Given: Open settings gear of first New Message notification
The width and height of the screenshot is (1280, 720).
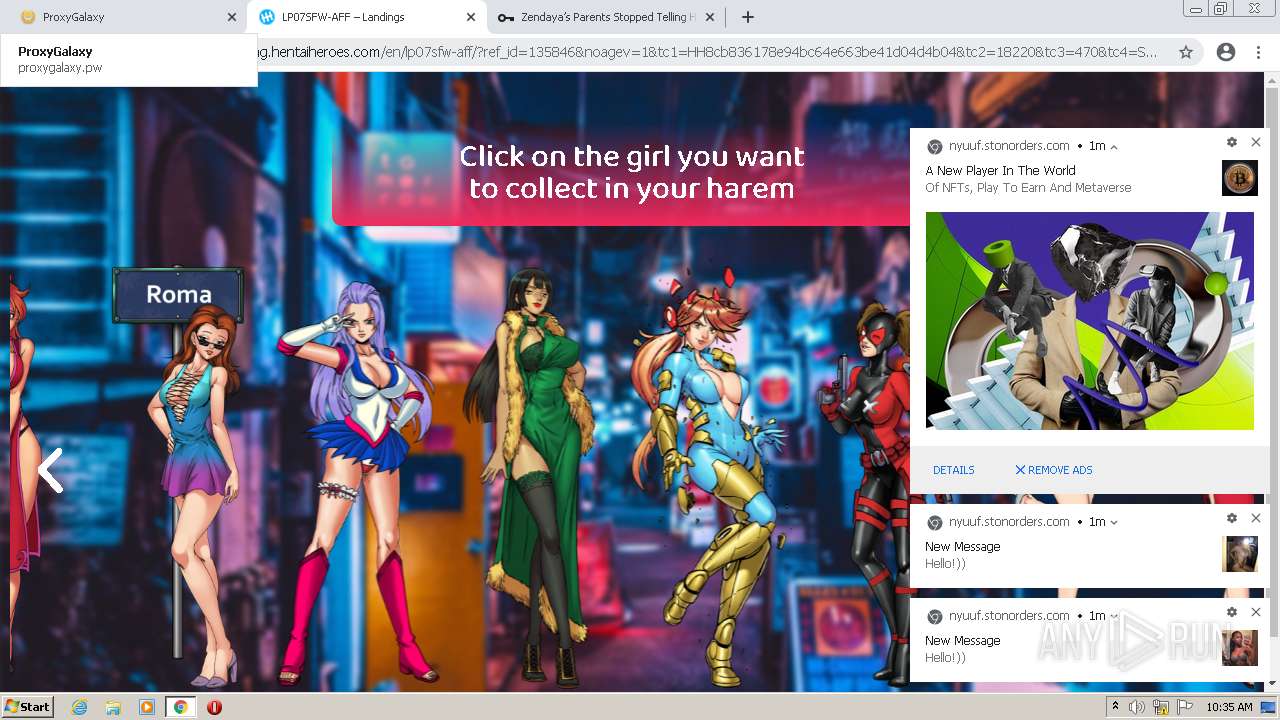Looking at the screenshot, I should coord(1232,518).
